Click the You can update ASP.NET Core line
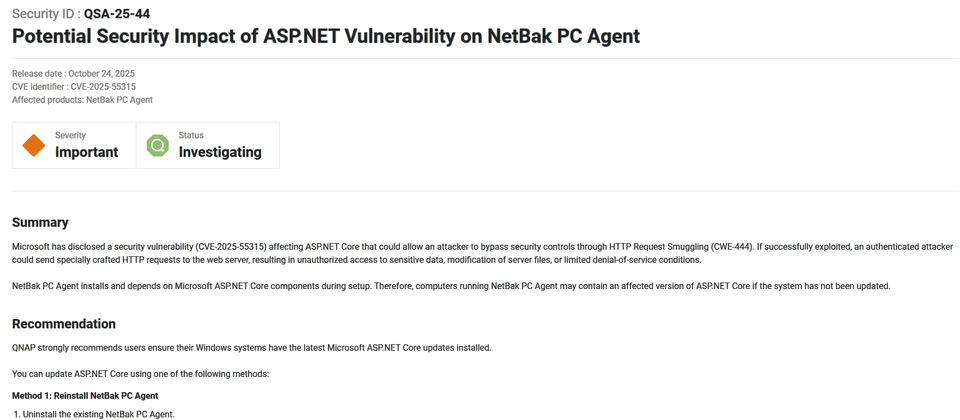 [x=141, y=374]
